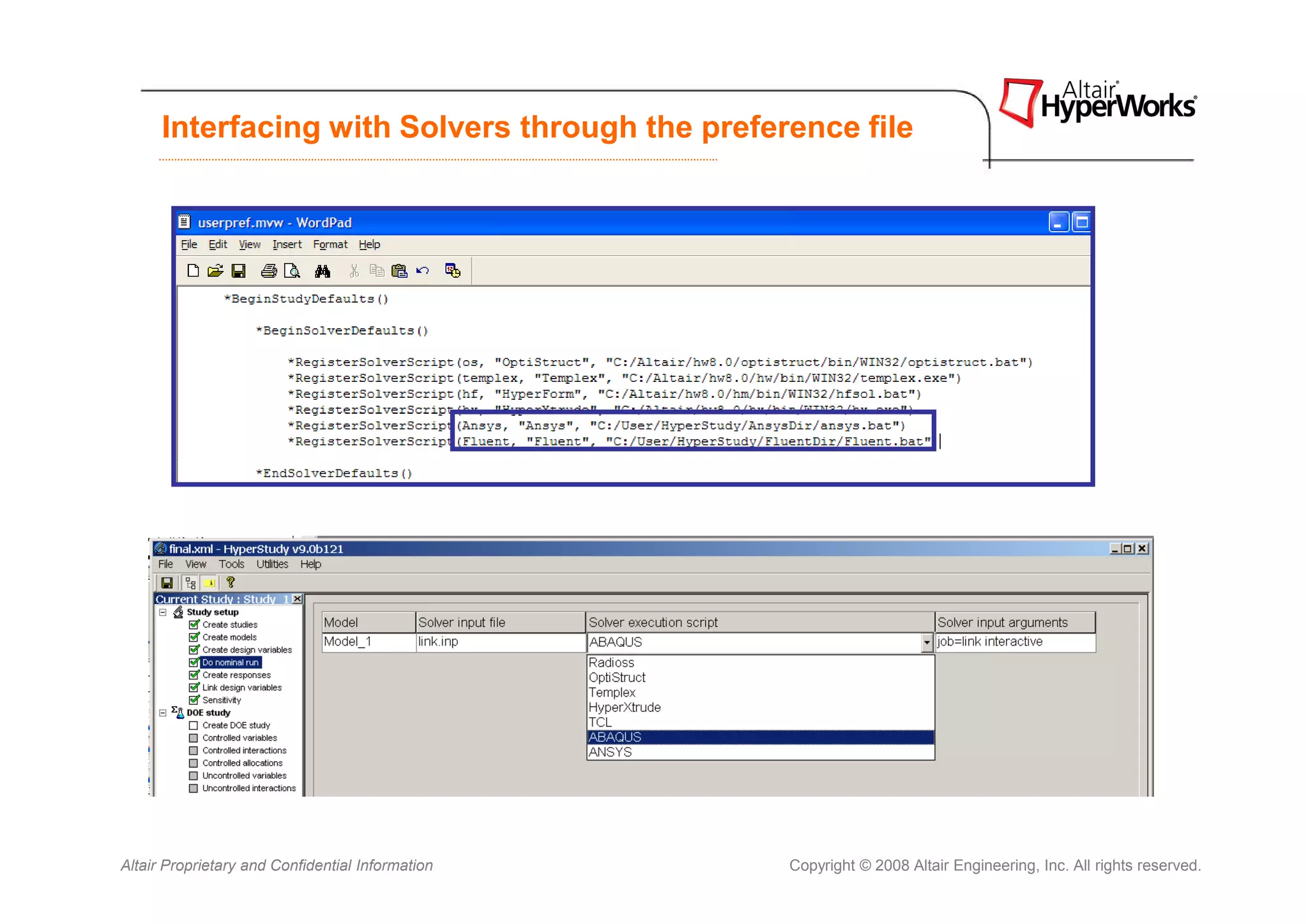Image resolution: width=1308 pixels, height=924 pixels.
Task: Click the HyperStudy app icon in title bar
Action: pyautogui.click(x=160, y=548)
